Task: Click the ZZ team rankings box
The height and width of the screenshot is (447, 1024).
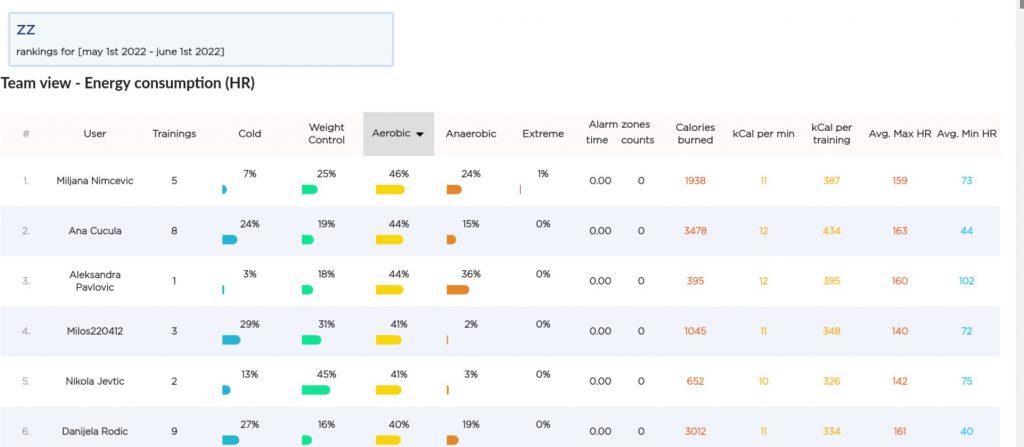Action: pos(200,39)
